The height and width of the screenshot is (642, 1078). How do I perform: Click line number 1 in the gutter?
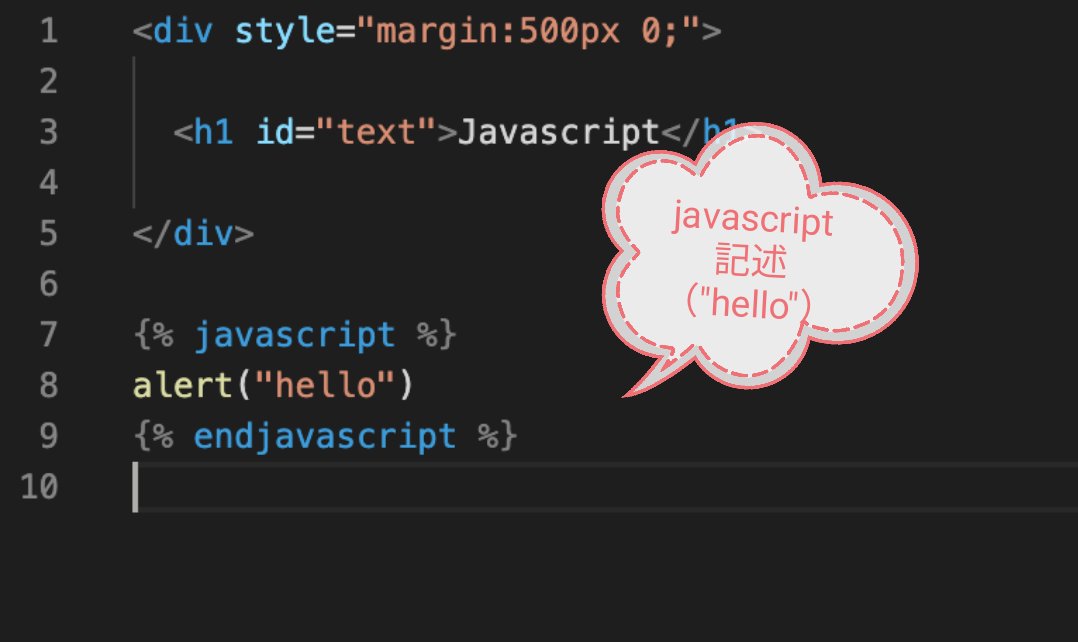point(48,31)
